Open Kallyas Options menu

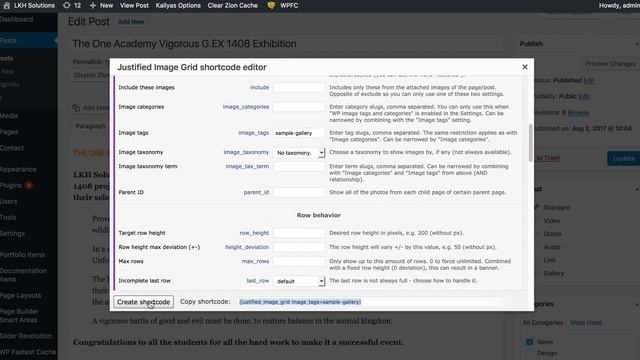tap(178, 5)
